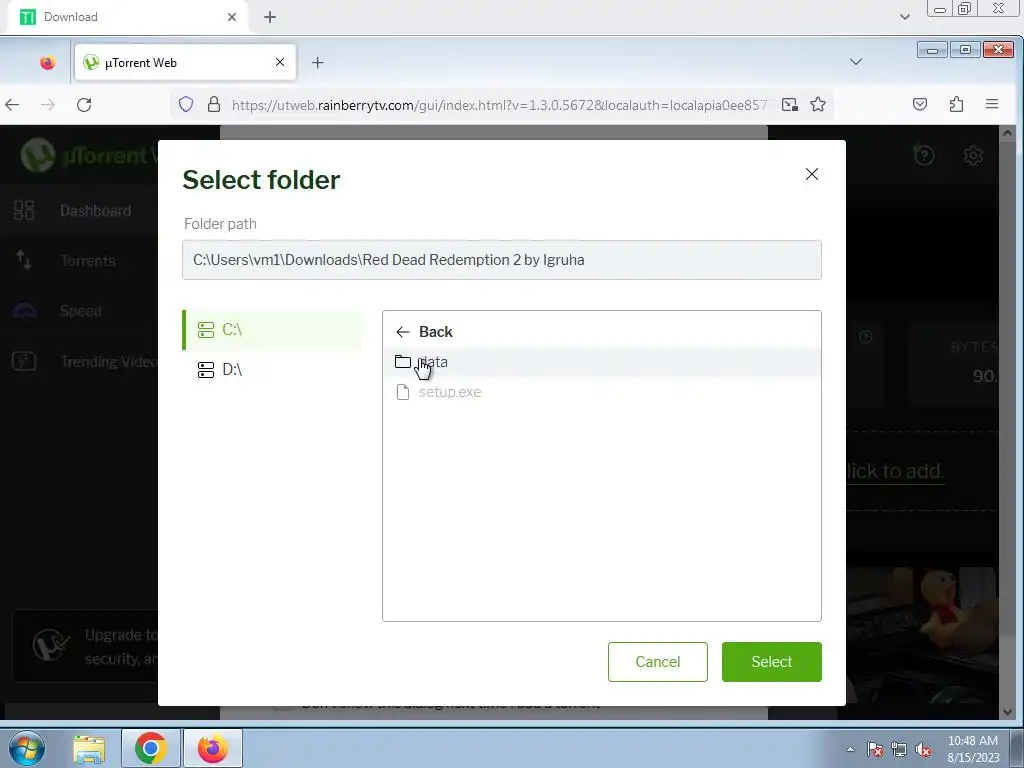Viewport: 1024px width, 768px height.
Task: Click the page scrollbar up arrow
Action: [1007, 133]
